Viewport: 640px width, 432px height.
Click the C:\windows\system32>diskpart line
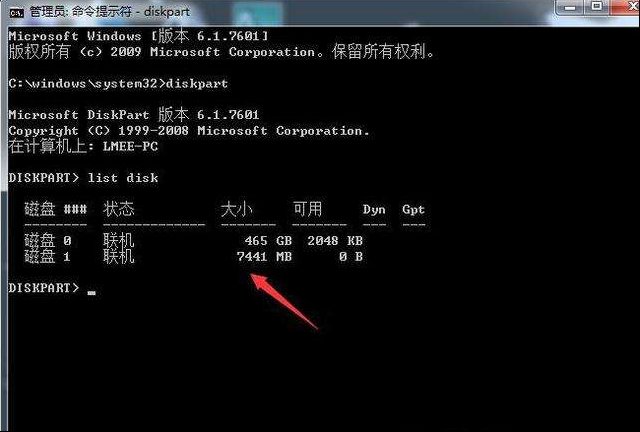pos(118,84)
